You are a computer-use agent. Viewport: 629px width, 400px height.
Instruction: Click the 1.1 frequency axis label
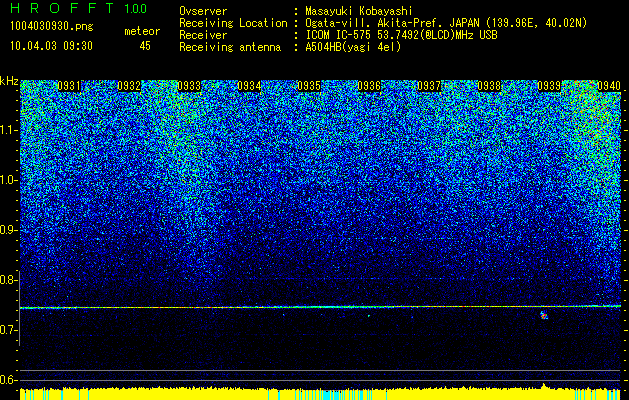pos(9,130)
